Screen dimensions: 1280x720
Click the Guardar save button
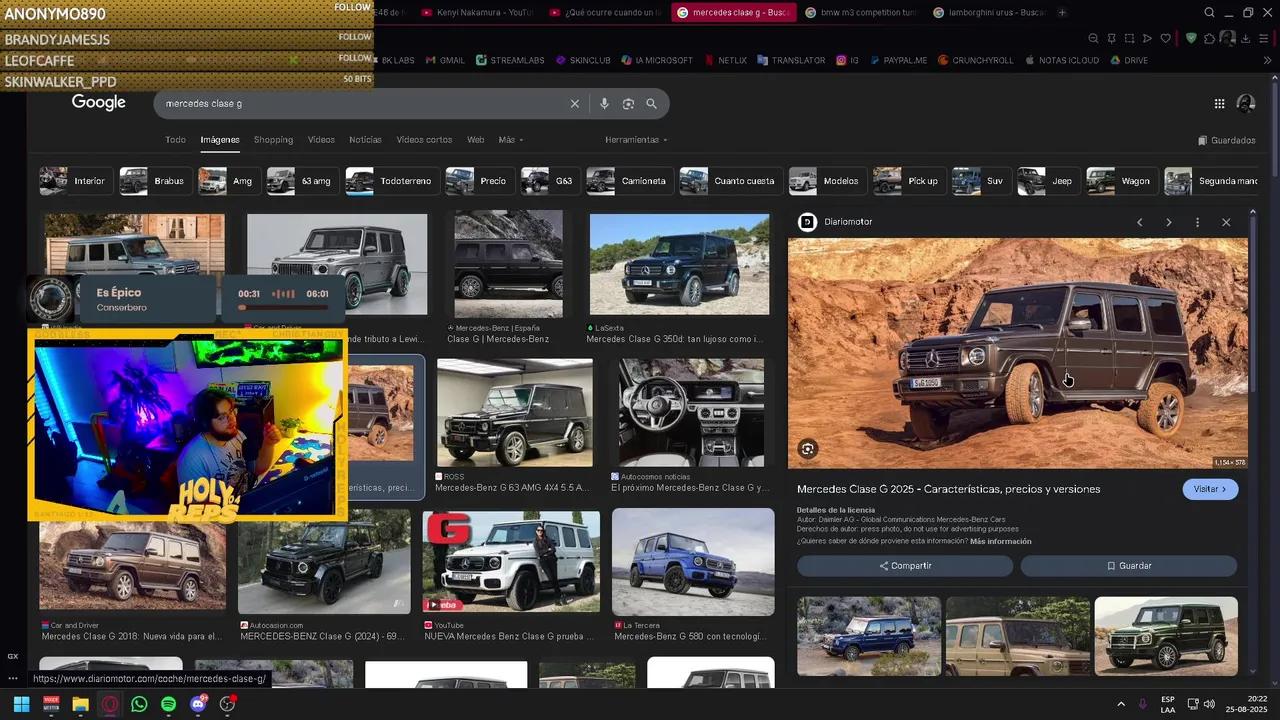pyautogui.click(x=1129, y=566)
